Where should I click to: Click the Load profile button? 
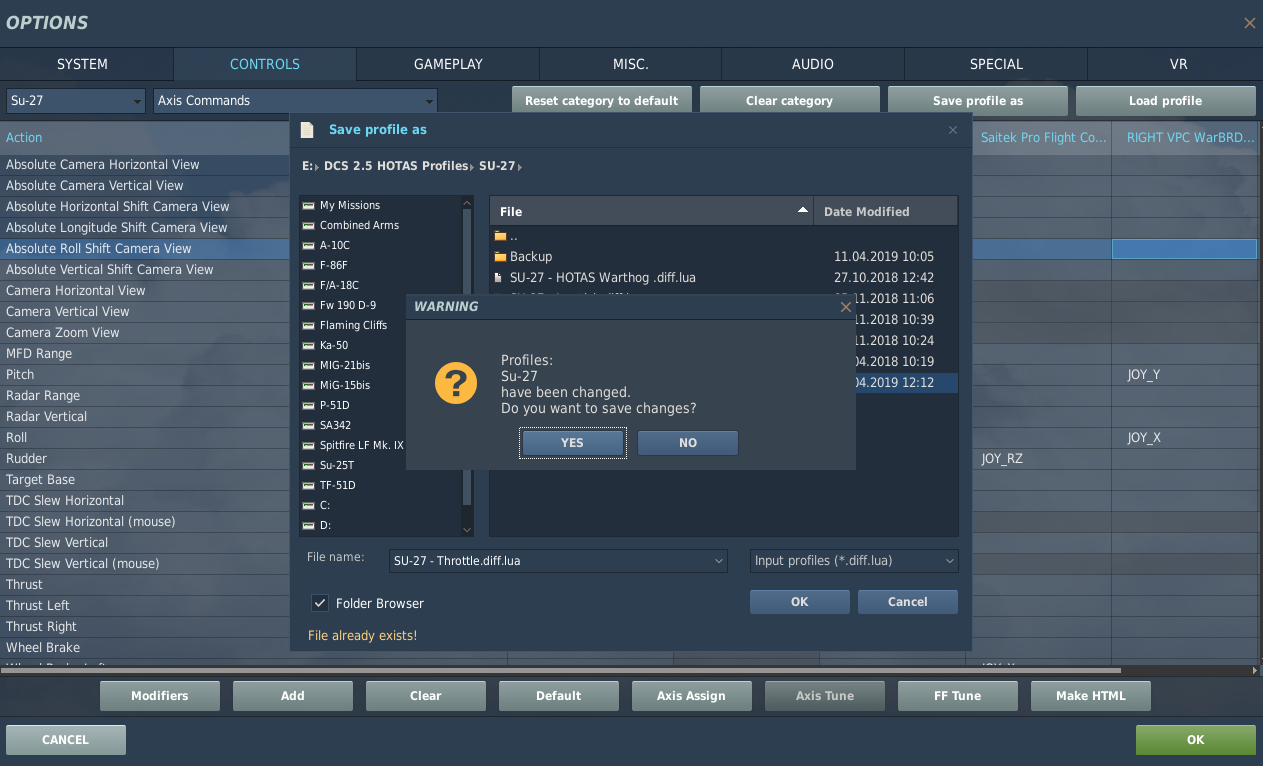coord(1166,101)
